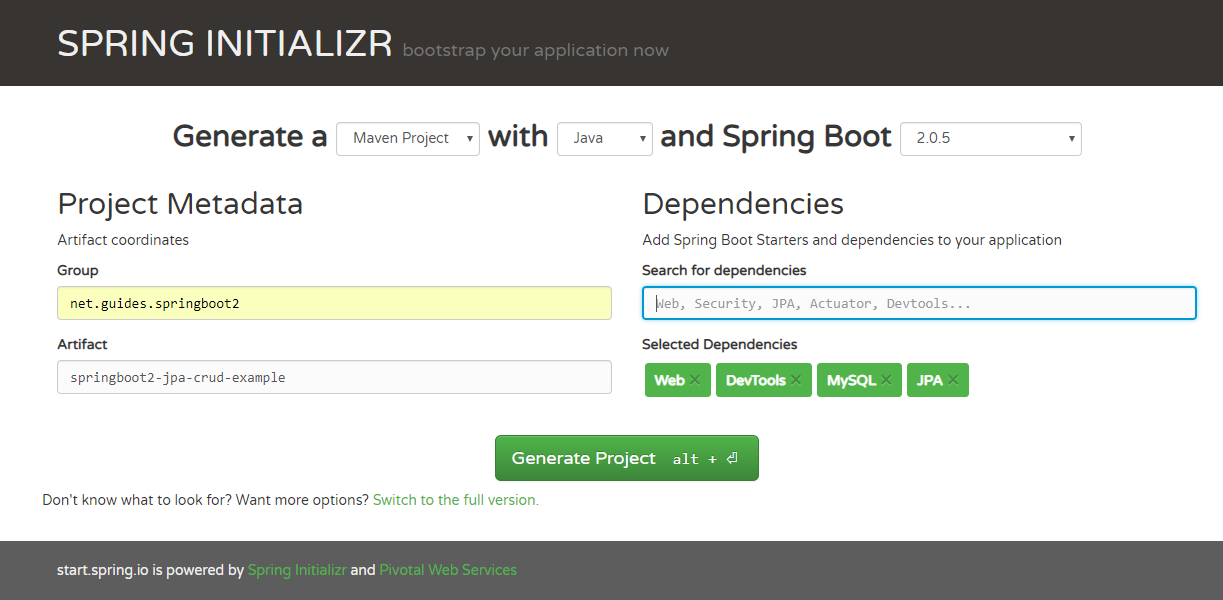Open the Pivotal Web Services link

448,569
